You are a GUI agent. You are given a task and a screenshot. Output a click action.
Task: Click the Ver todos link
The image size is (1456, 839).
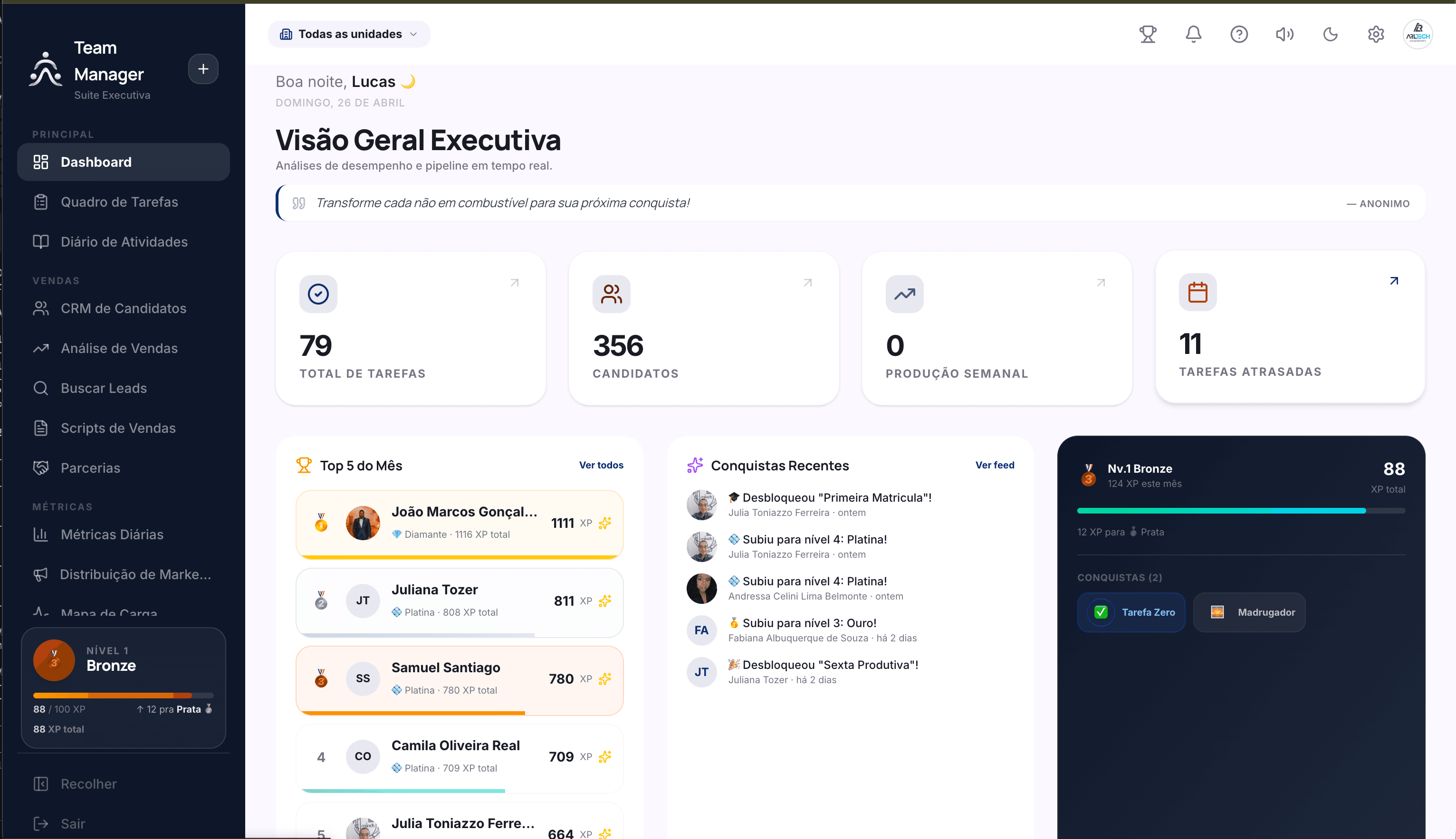click(x=601, y=465)
